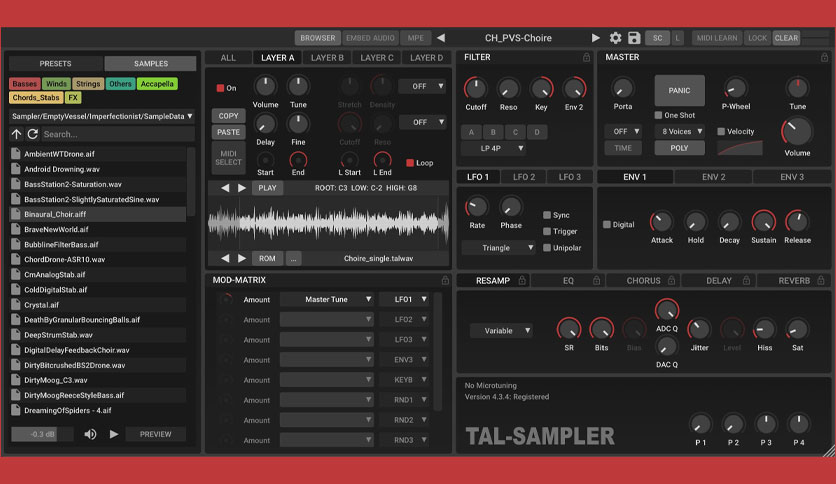Lock the Delay effect
Image resolution: width=836 pixels, height=484 pixels.
point(746,280)
